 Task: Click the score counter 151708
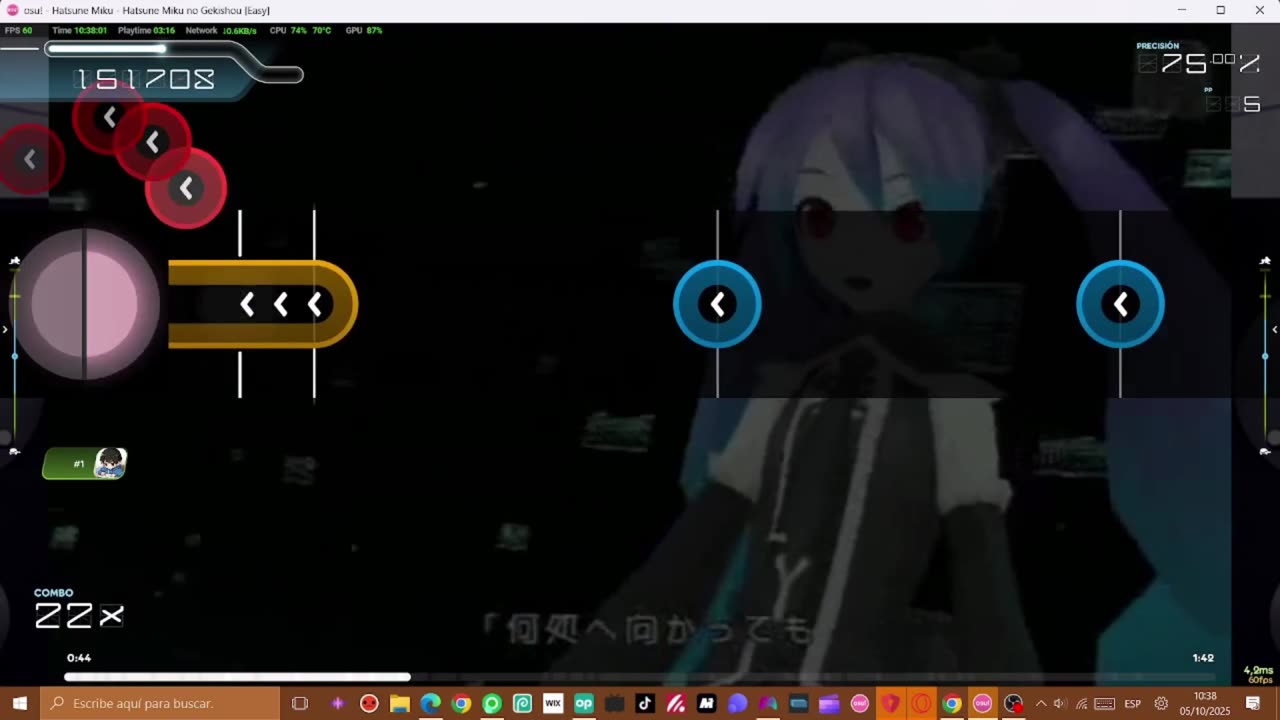(x=146, y=80)
